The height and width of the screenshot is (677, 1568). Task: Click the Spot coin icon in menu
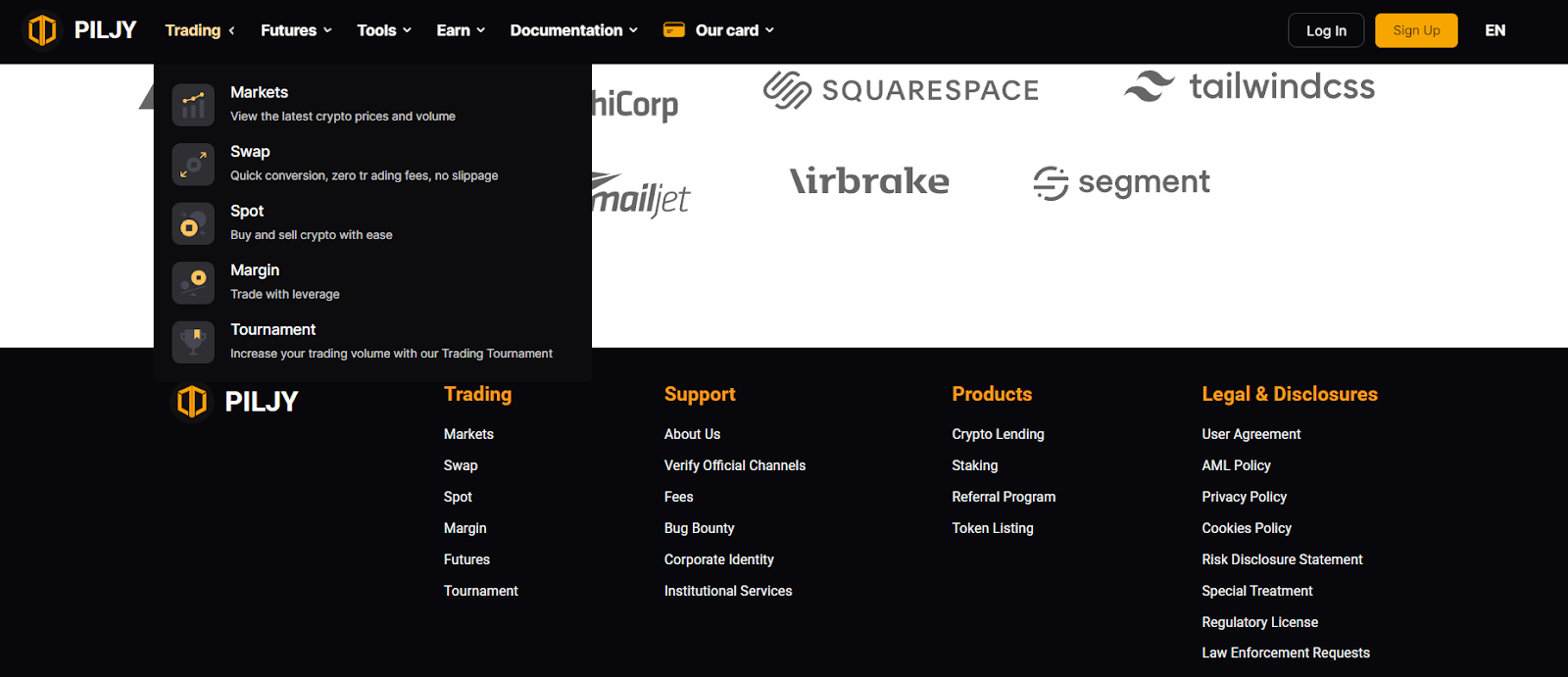pyautogui.click(x=193, y=223)
